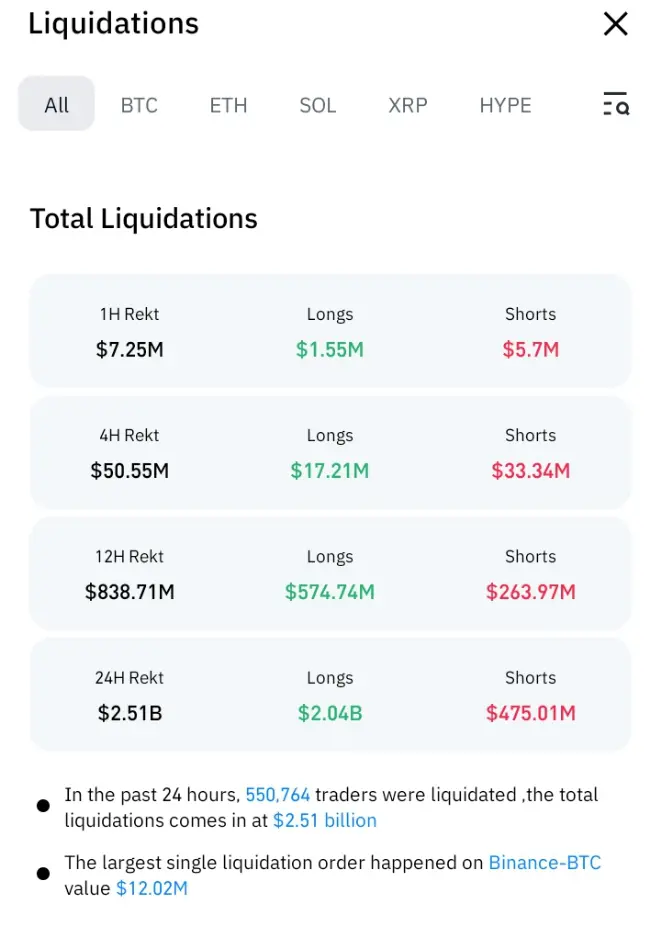Switch to the SOL tab
Image resolution: width=661 pixels, height=944 pixels.
pyautogui.click(x=317, y=105)
